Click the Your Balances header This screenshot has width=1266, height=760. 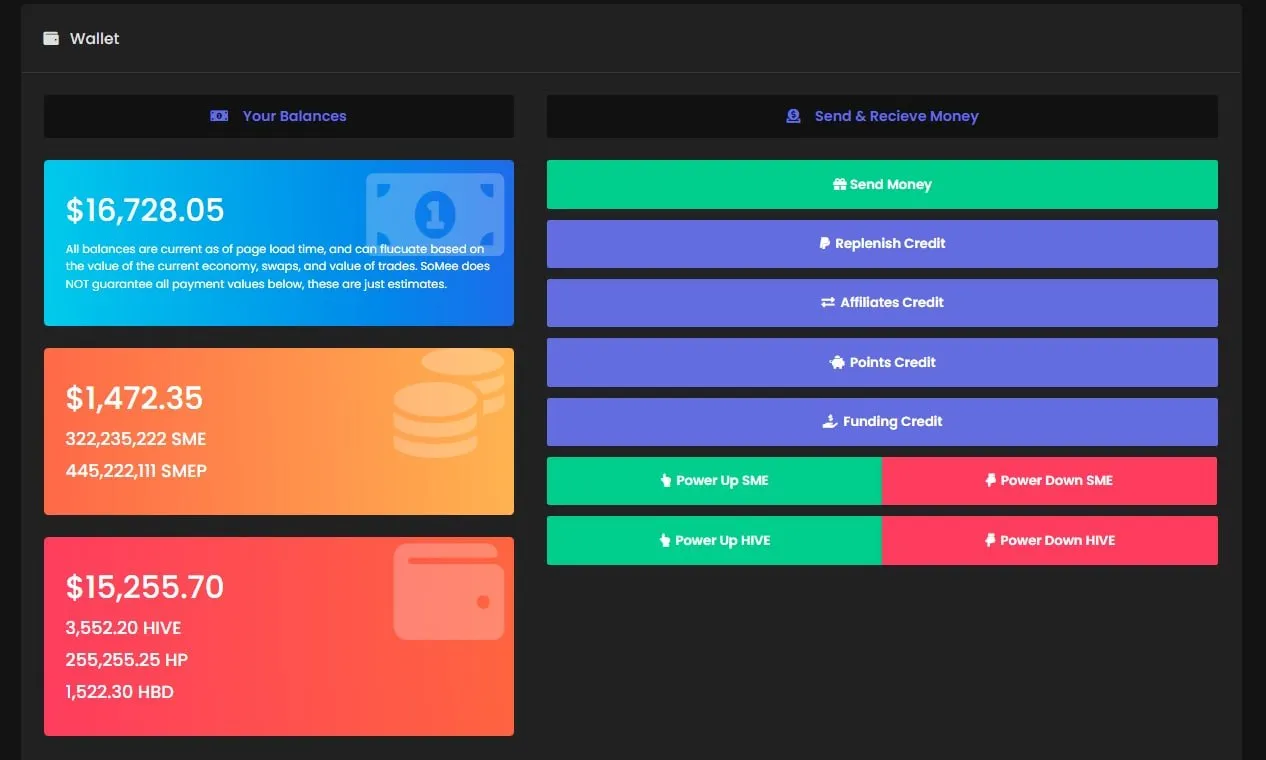(279, 116)
